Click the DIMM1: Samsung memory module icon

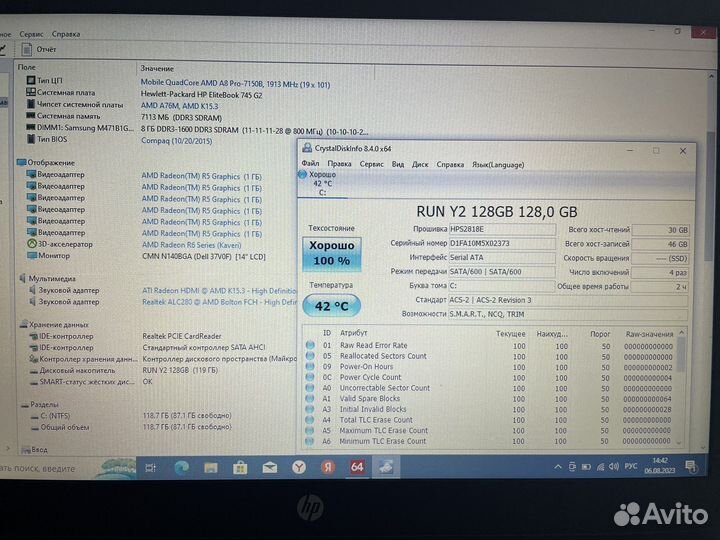31,127
